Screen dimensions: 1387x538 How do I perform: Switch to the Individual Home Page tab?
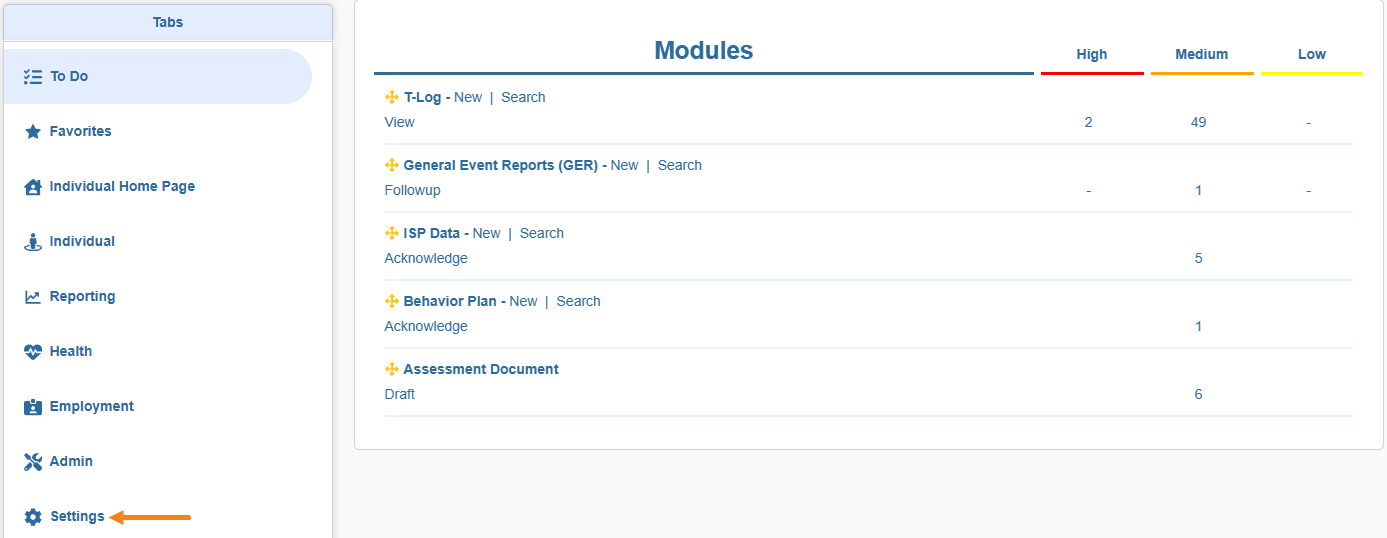tap(122, 186)
